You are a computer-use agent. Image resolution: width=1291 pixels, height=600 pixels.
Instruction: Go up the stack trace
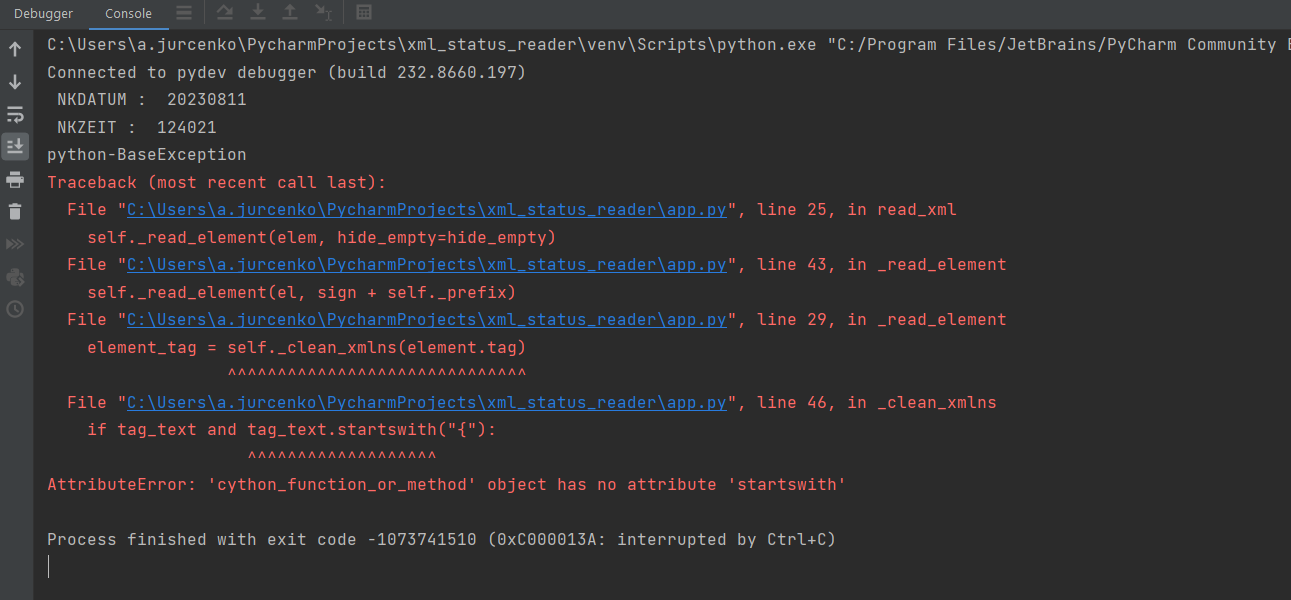(15, 49)
